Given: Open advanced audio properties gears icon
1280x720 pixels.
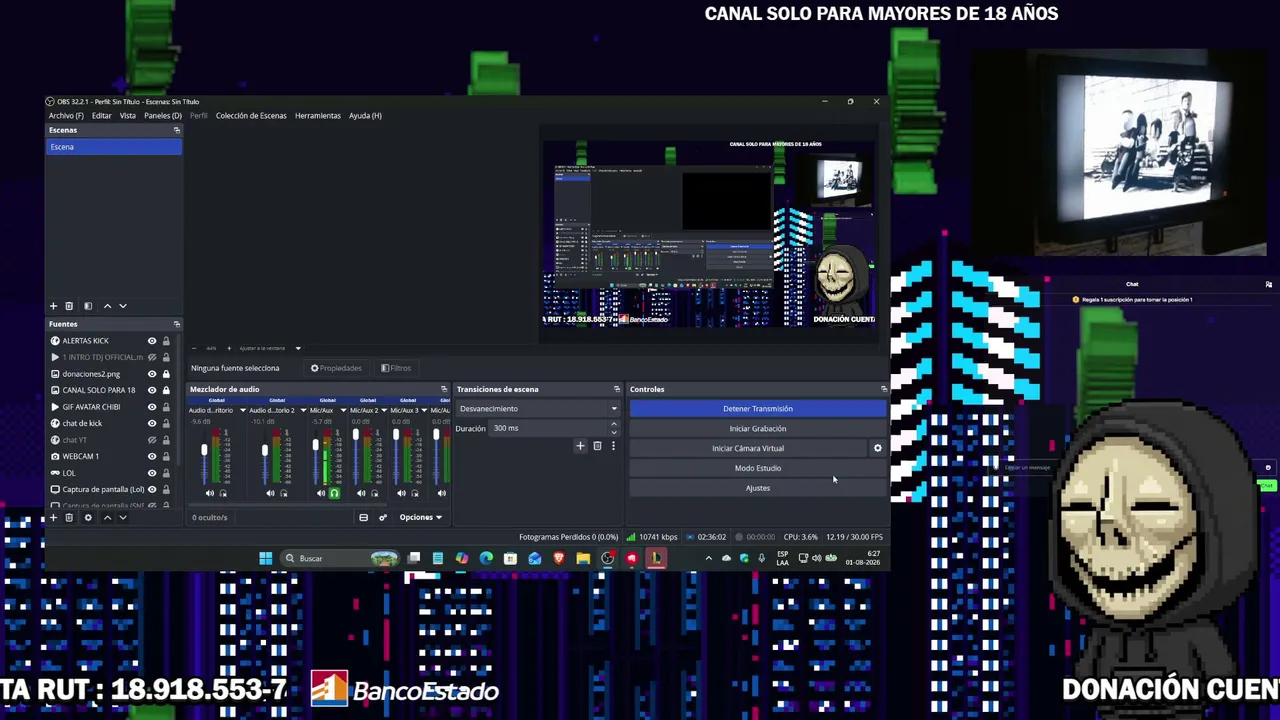Looking at the screenshot, I should click(x=382, y=517).
